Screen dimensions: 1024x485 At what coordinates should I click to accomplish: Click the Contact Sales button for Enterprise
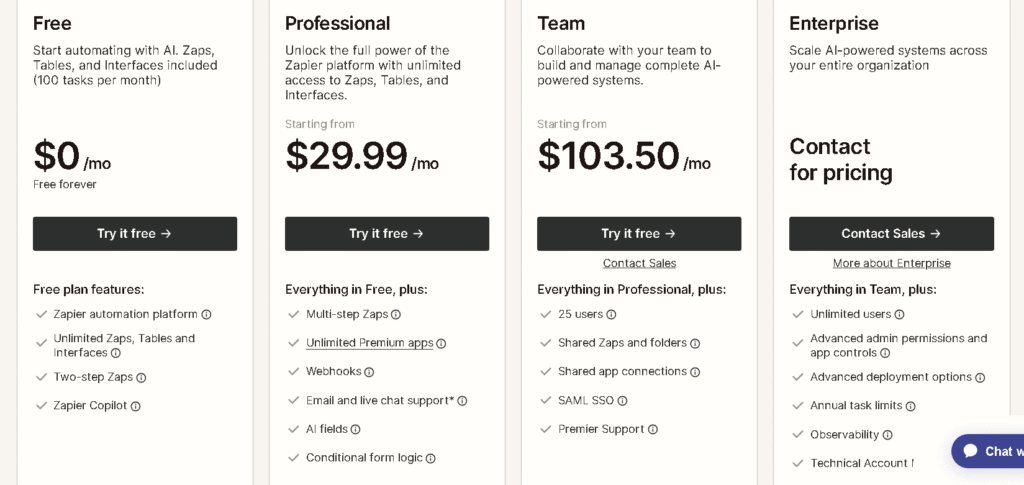[x=891, y=234]
